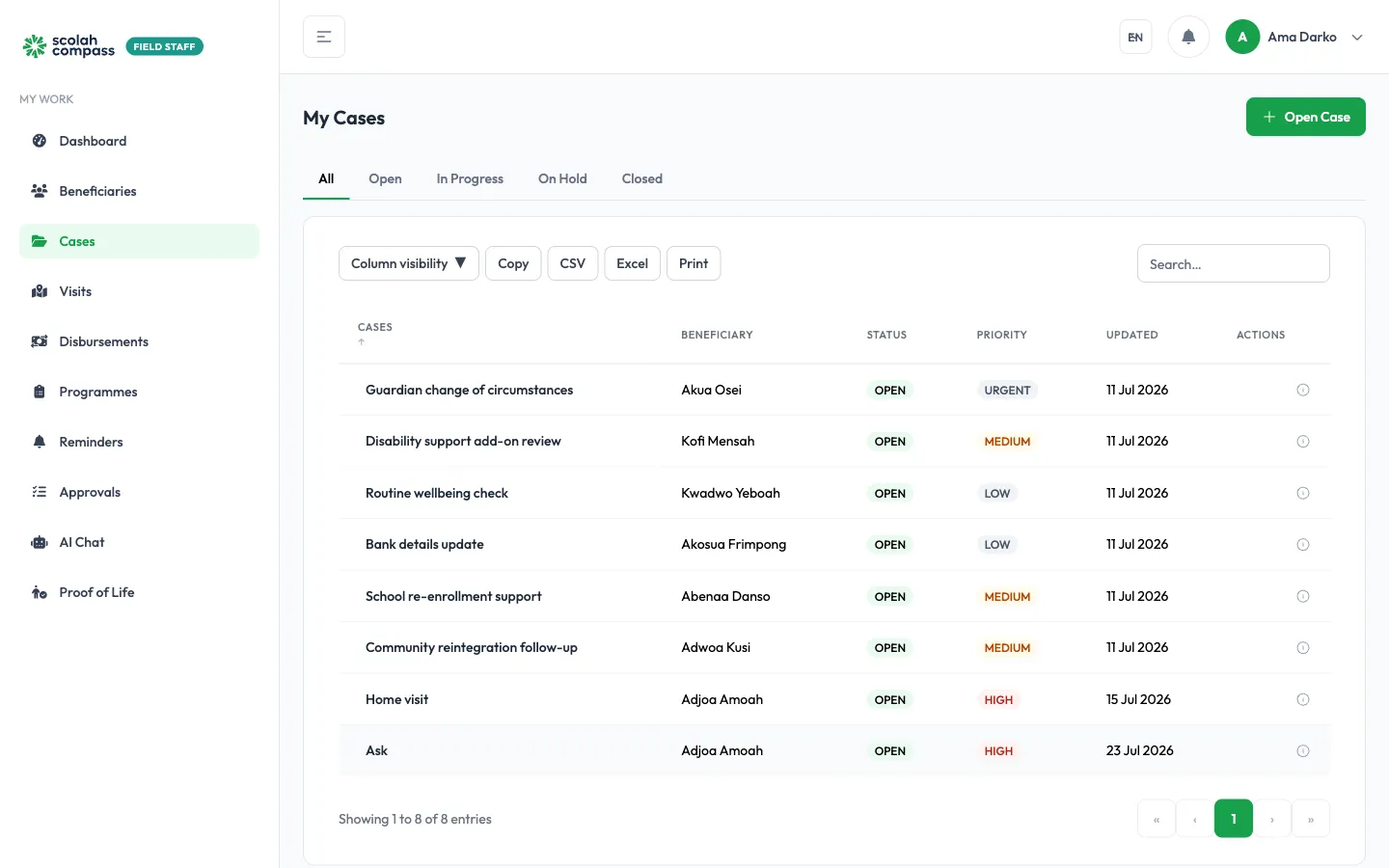Click action icon for School re-enrollment support
The width and height of the screenshot is (1389, 868).
coord(1303,597)
